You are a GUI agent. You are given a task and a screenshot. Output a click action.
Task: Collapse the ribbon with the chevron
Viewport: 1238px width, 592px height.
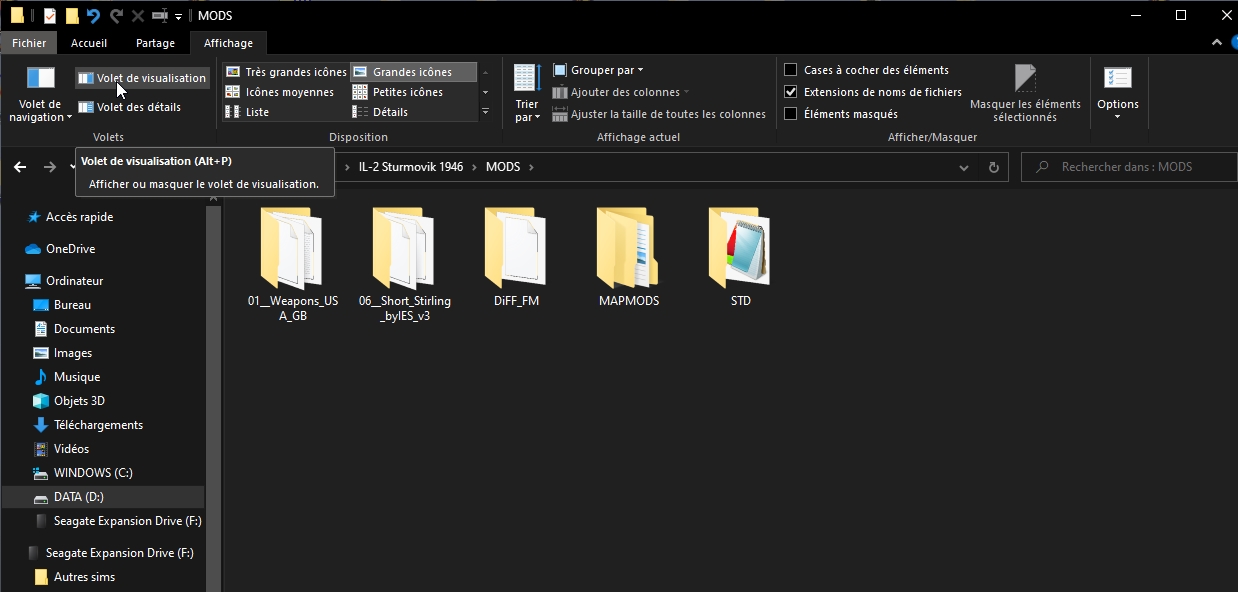1217,43
